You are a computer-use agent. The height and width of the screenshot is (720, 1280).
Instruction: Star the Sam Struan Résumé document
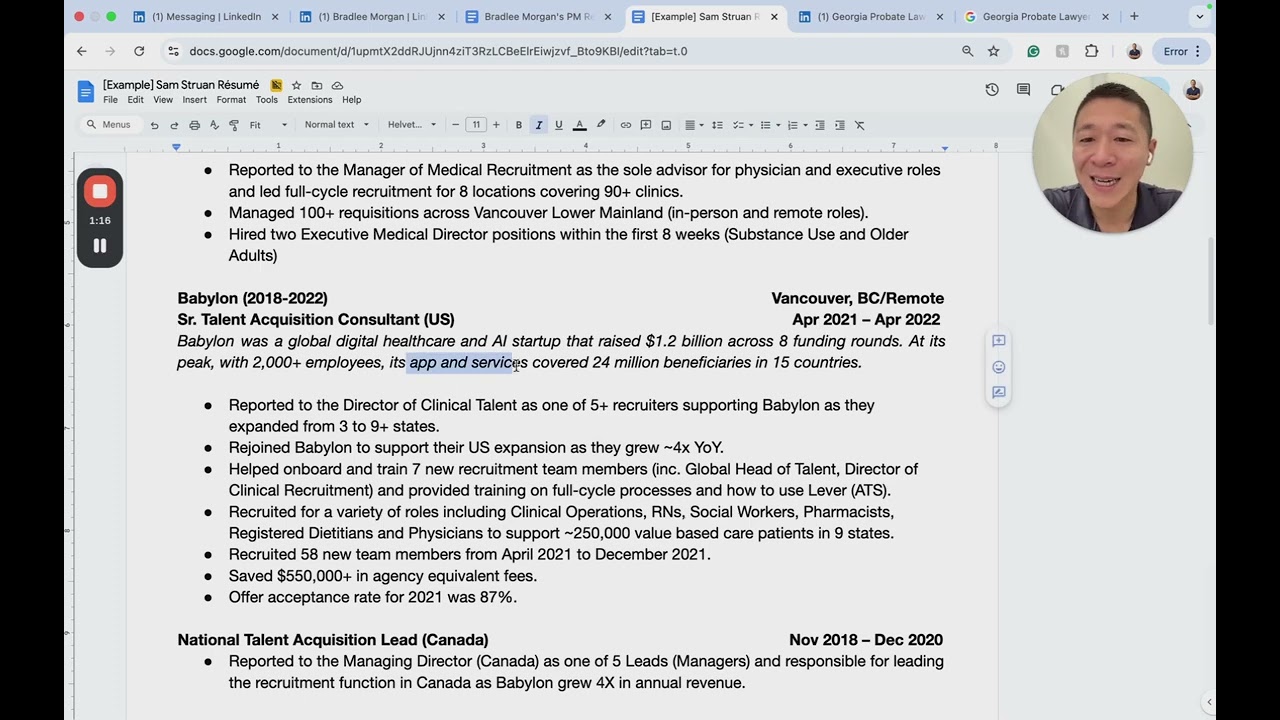(296, 85)
